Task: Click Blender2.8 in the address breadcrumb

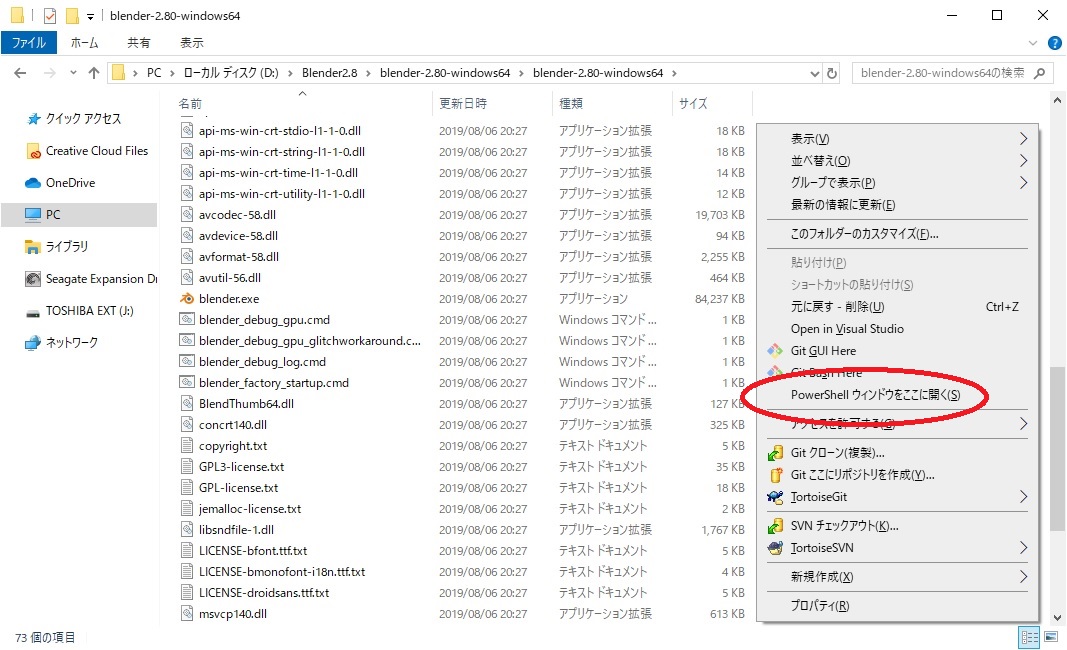Action: (329, 73)
